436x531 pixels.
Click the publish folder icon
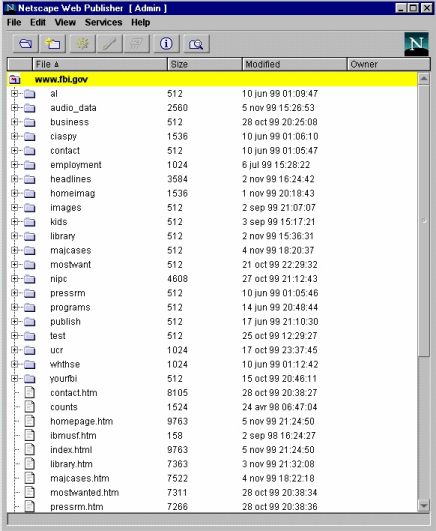coord(29,321)
